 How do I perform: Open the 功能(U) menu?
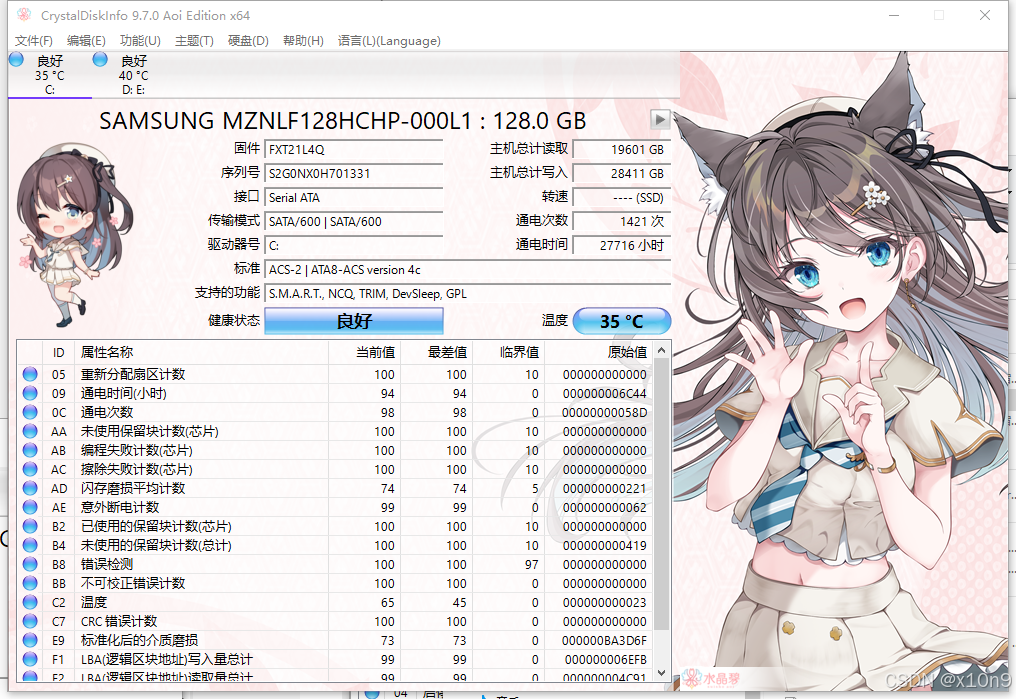[140, 41]
